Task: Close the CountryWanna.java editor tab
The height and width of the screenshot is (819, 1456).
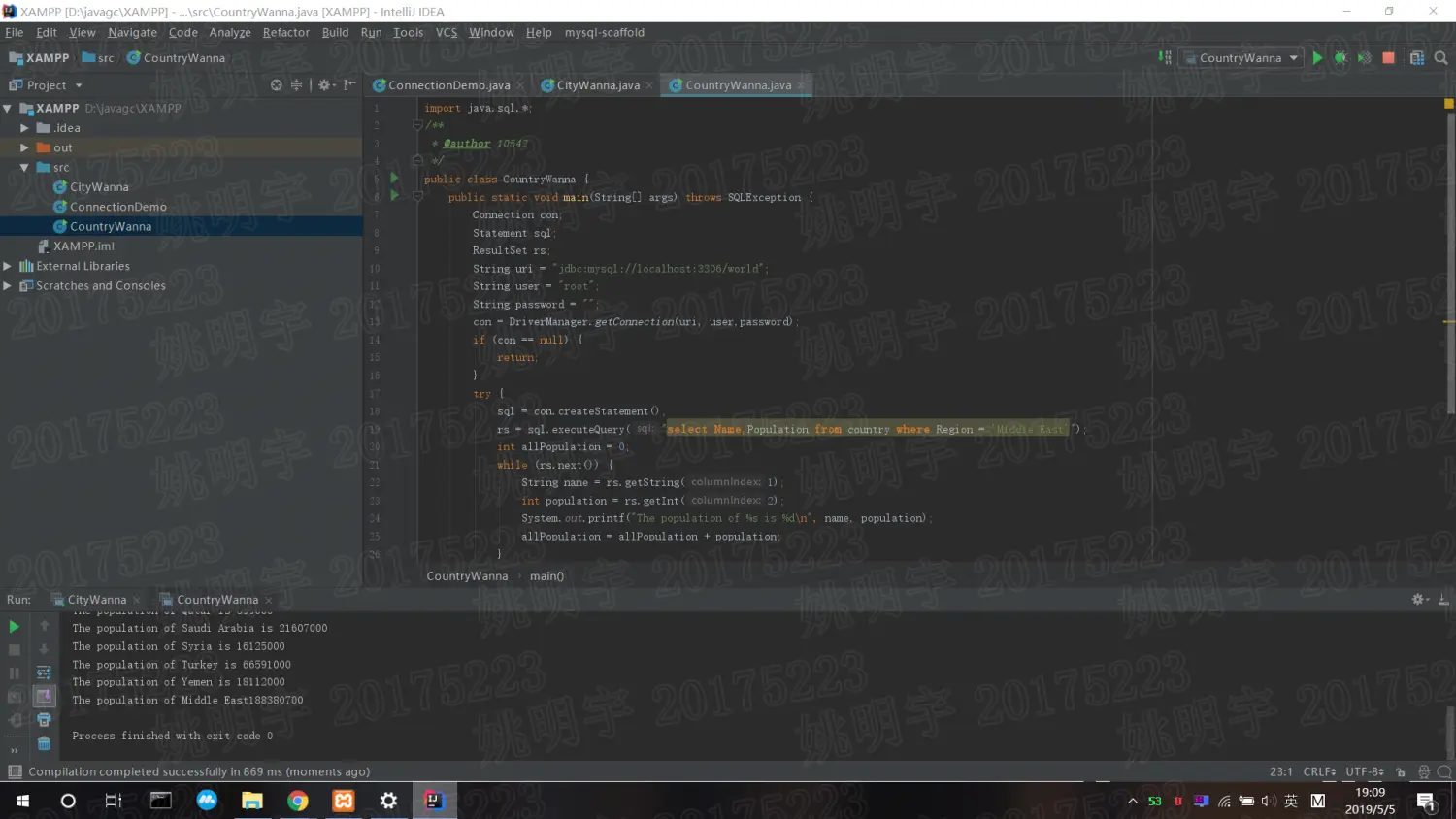Action: pos(801,86)
